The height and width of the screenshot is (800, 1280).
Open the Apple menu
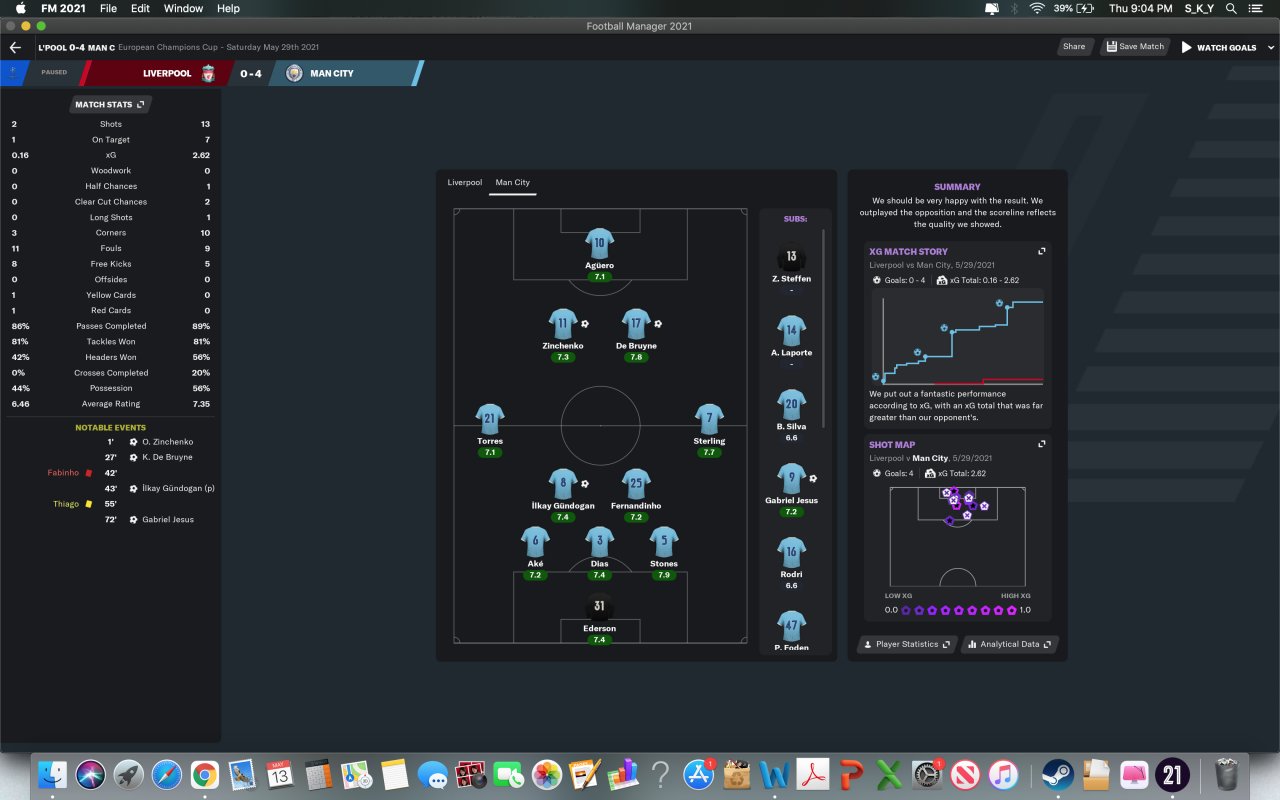pyautogui.click(x=19, y=8)
